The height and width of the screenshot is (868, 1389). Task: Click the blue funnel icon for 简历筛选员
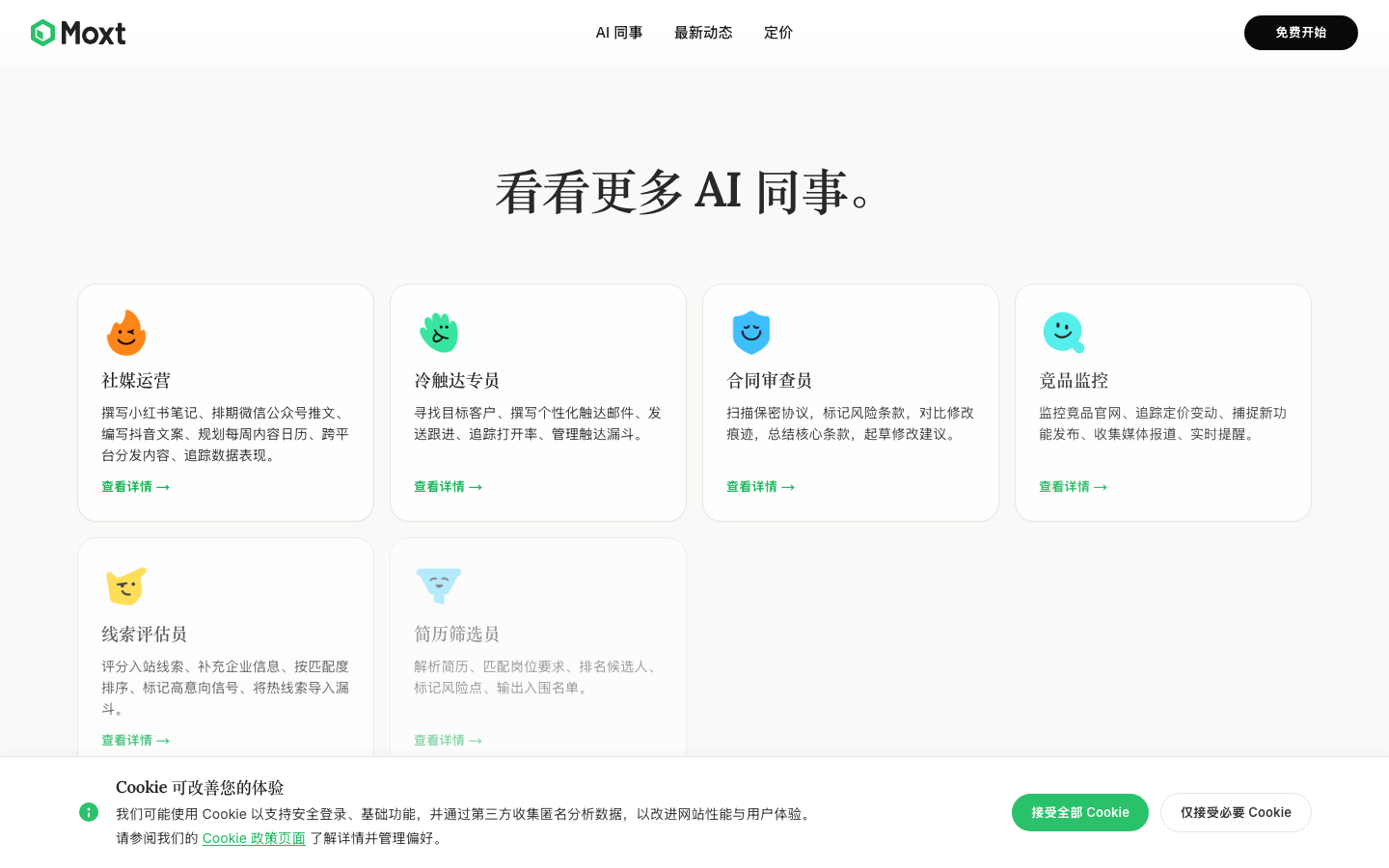point(439,586)
